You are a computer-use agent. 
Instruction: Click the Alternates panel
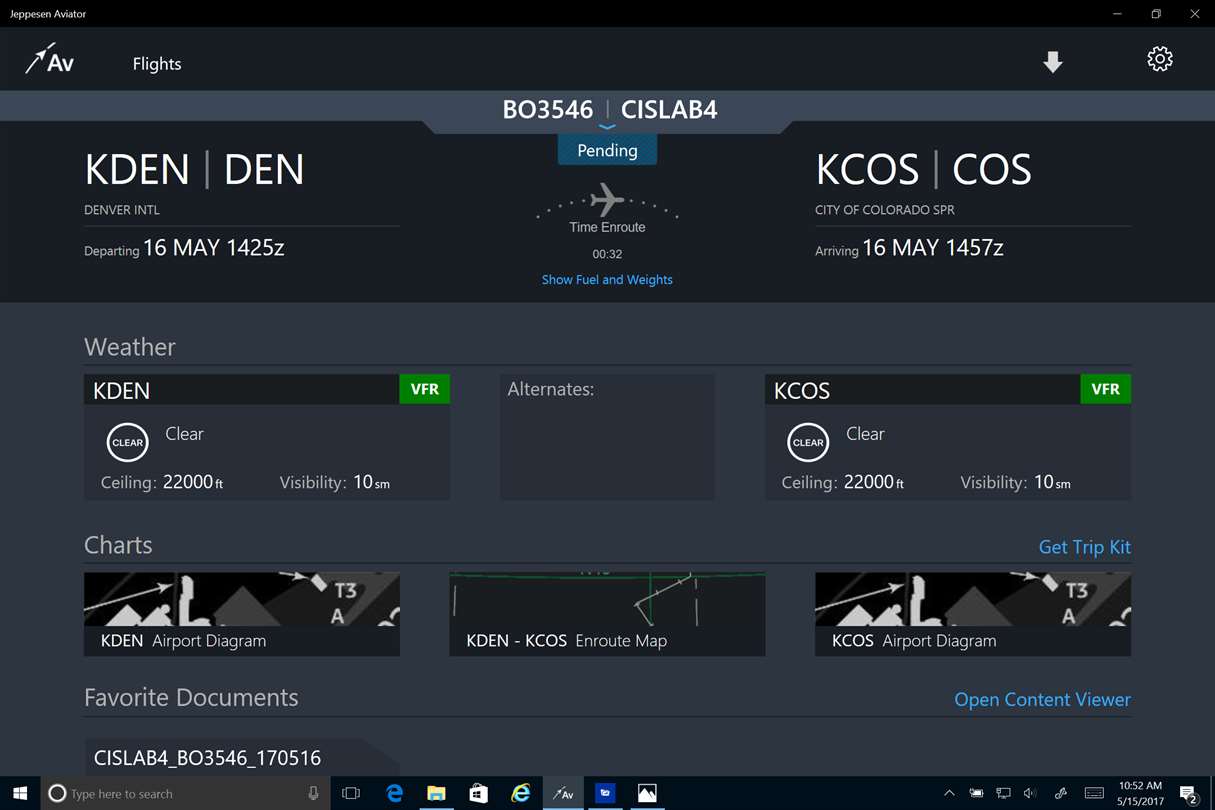(x=607, y=437)
